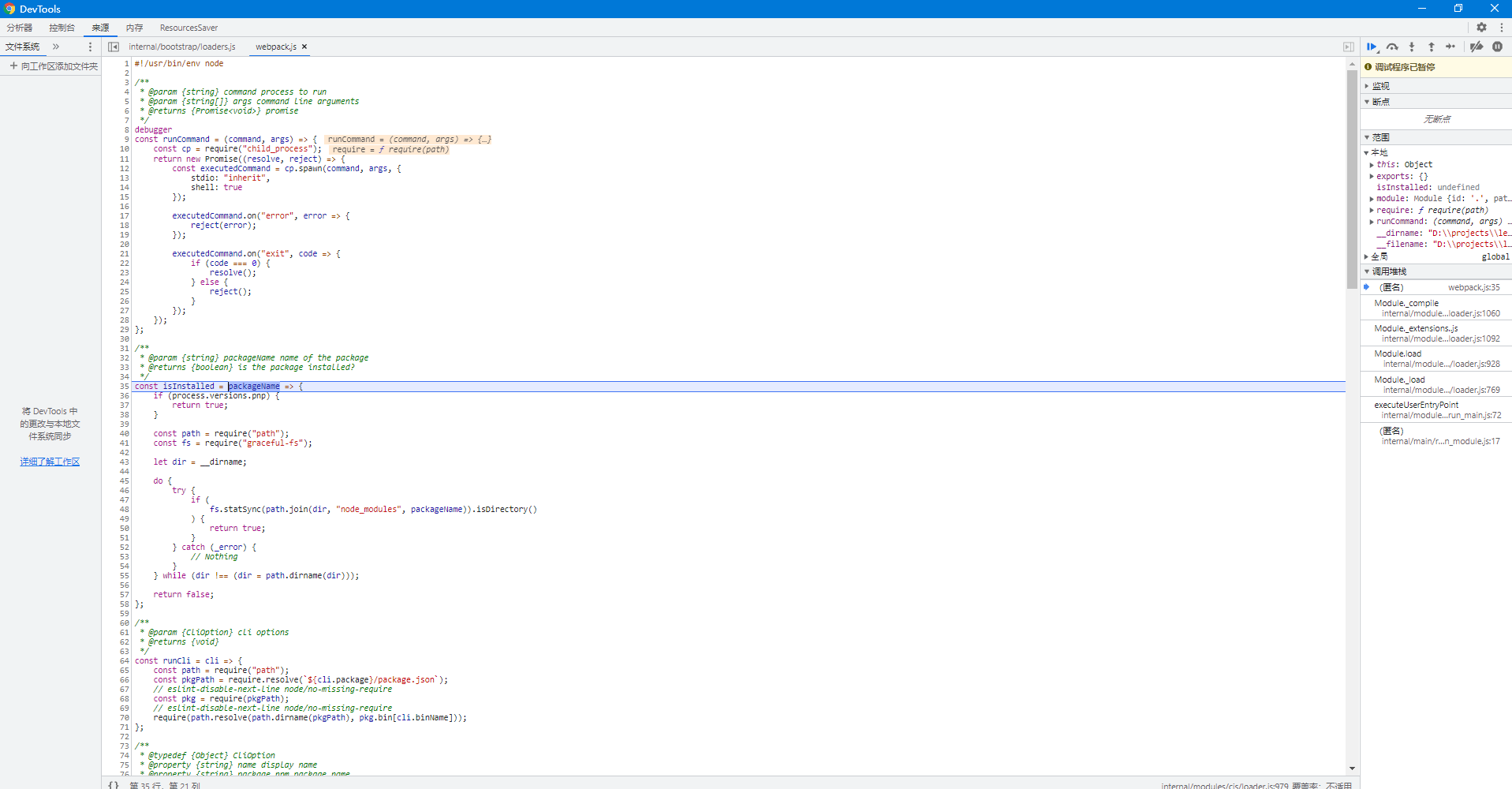Select the Module.load call frame
This screenshot has height=789, width=1512.
[x=1435, y=358]
